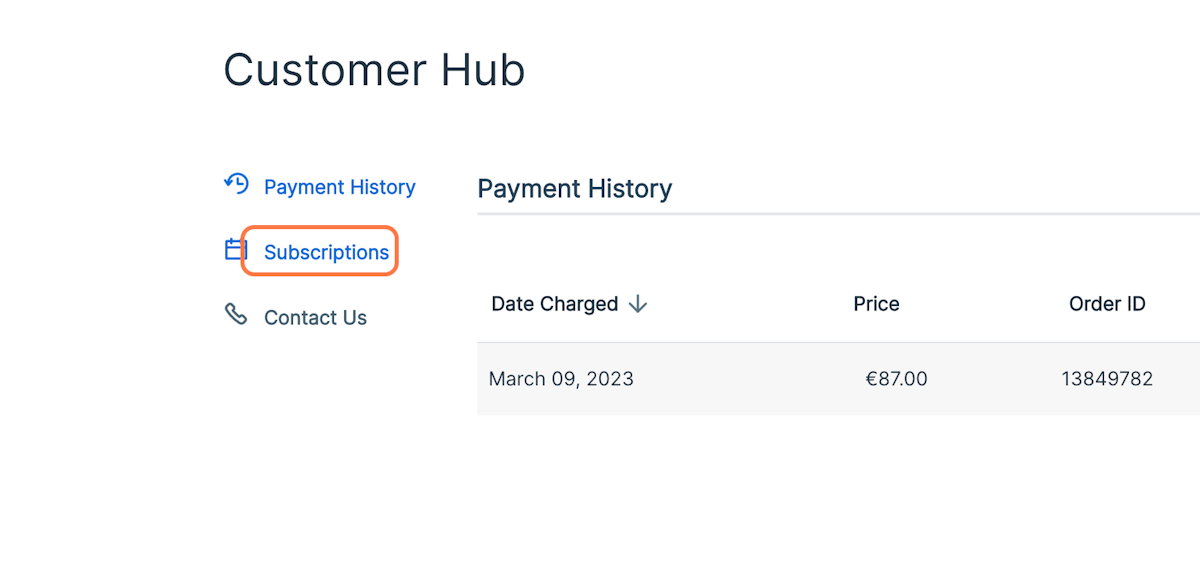Image resolution: width=1200 pixels, height=572 pixels.
Task: Click the Payment History section heading
Action: pos(575,188)
